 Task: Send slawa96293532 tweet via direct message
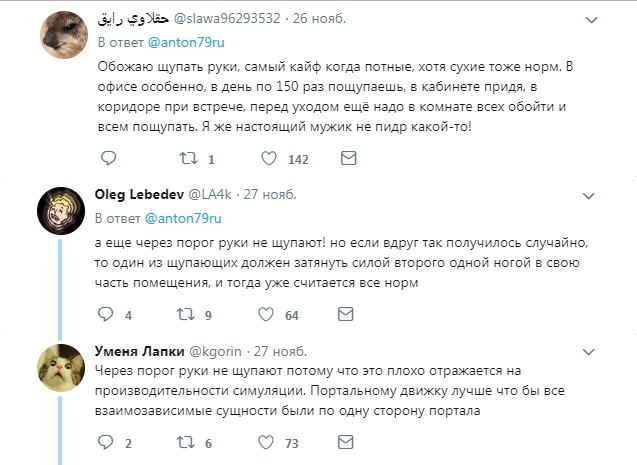[348, 159]
